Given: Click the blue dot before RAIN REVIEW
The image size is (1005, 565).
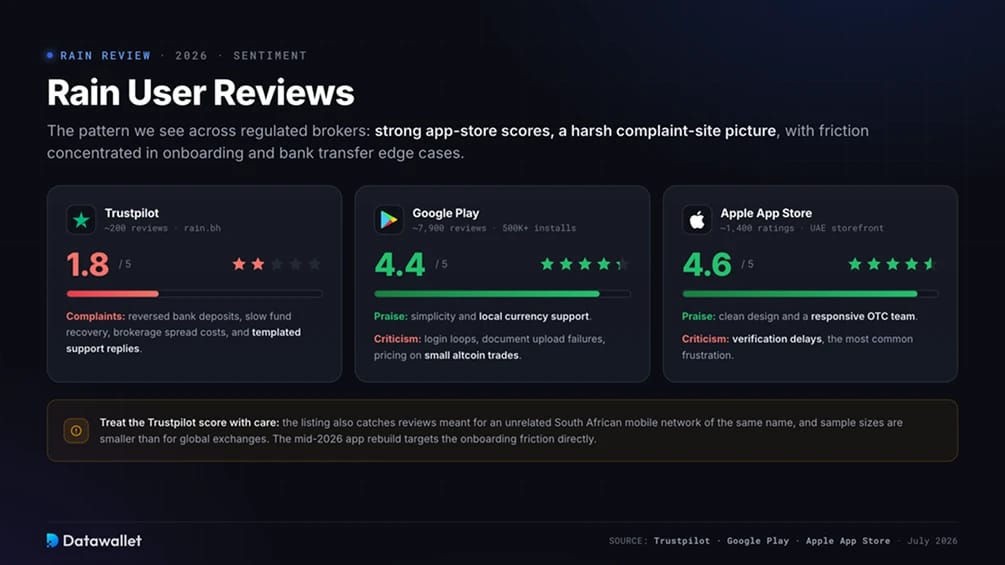Looking at the screenshot, I should coord(50,56).
